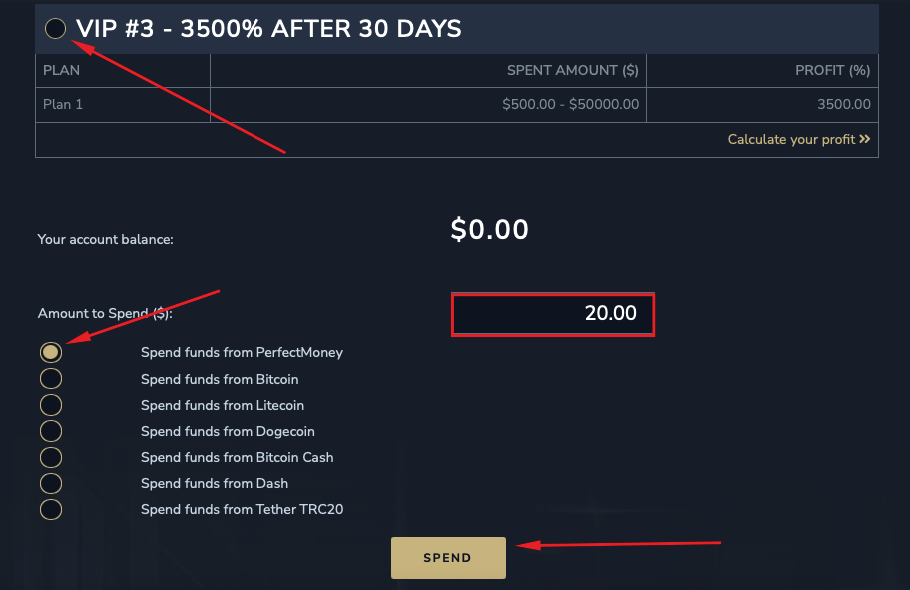Click the double chevron after Calculate your profit
910x590 pixels.
(865, 140)
